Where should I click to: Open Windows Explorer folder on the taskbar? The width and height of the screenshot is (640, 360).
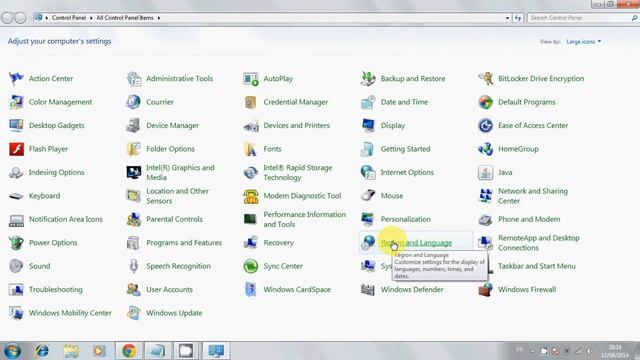(71, 351)
